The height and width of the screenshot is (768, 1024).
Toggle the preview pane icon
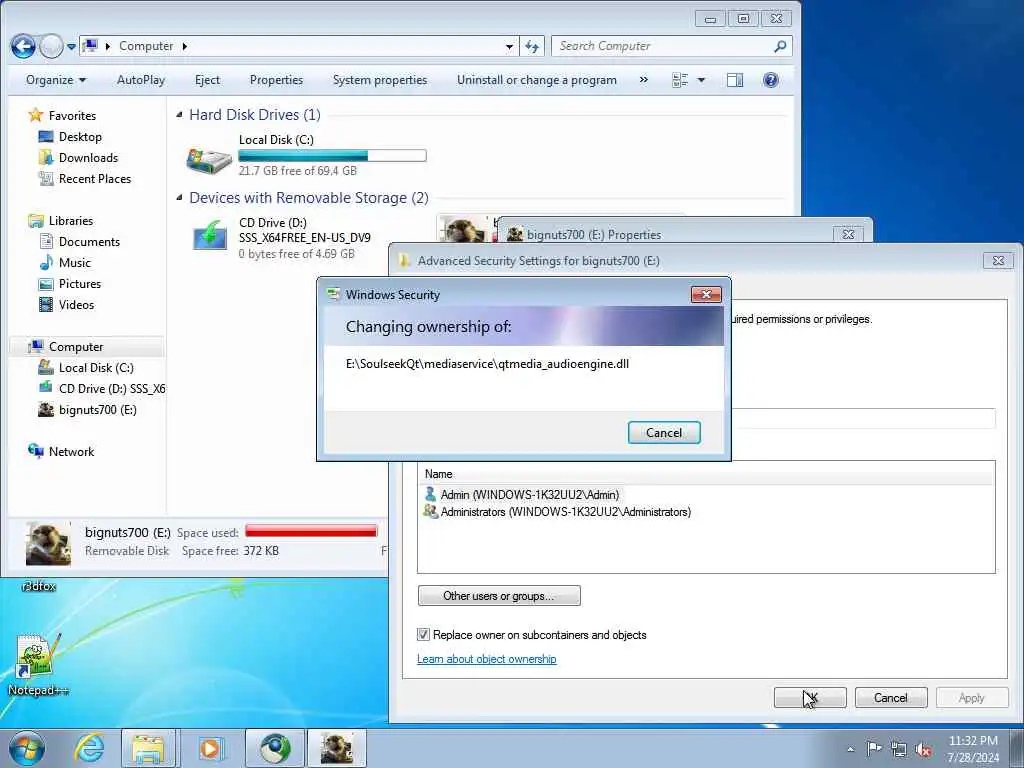click(x=735, y=80)
